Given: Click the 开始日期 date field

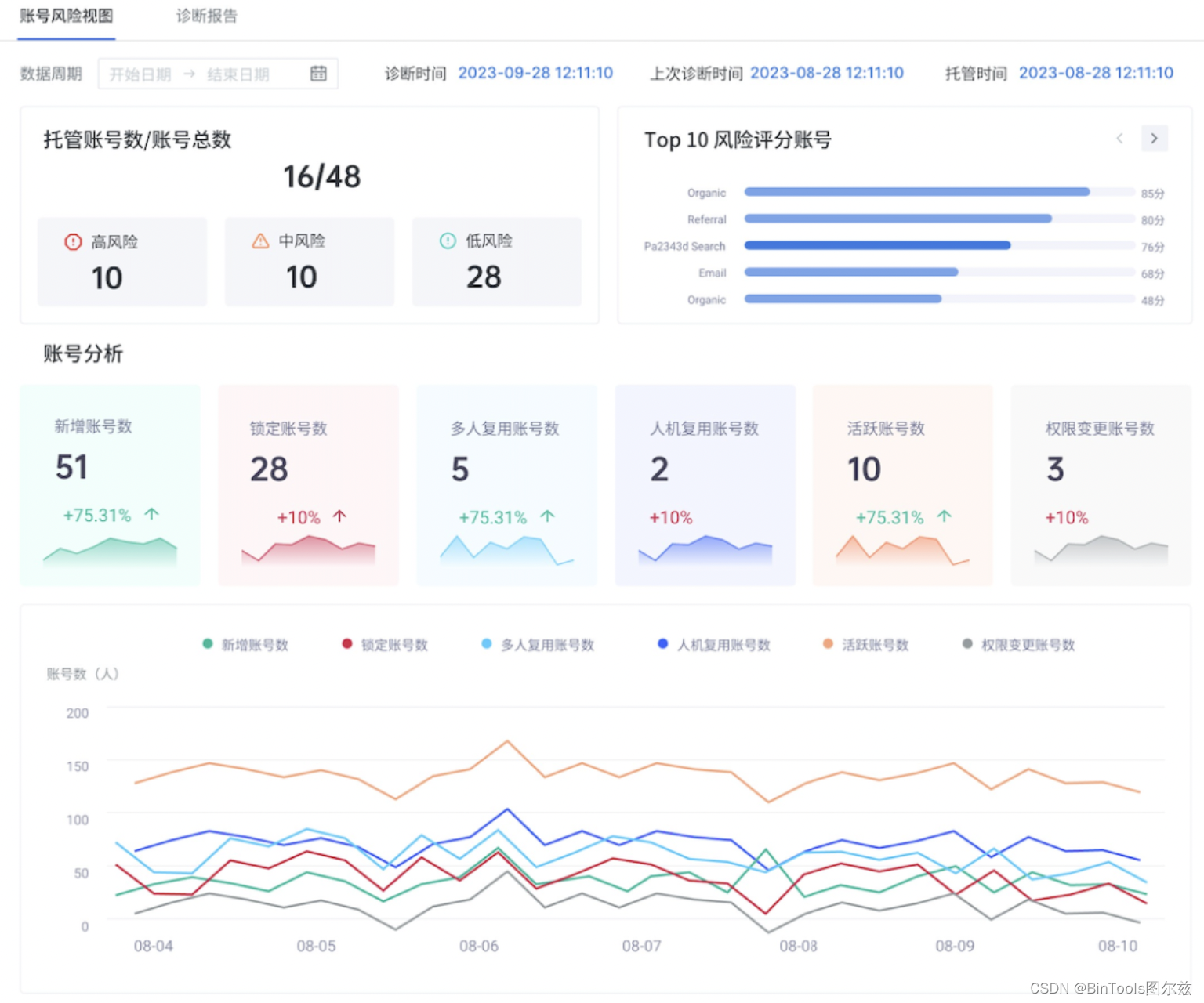Looking at the screenshot, I should (x=140, y=74).
